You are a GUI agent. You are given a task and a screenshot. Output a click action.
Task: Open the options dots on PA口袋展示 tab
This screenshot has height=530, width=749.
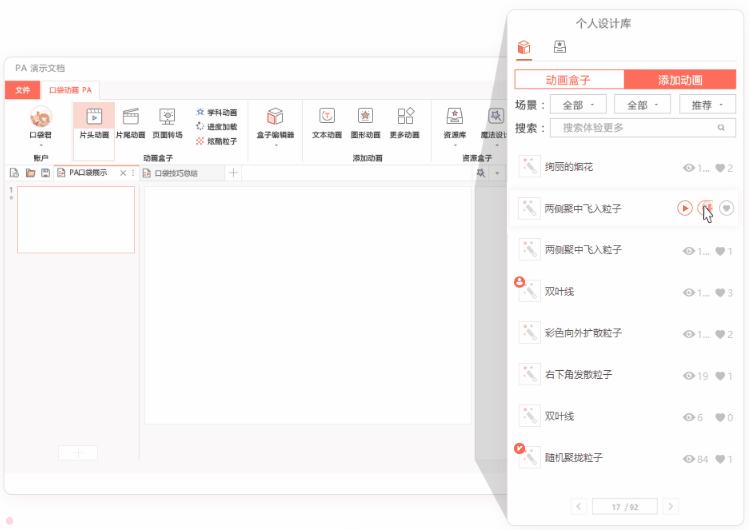coord(133,173)
